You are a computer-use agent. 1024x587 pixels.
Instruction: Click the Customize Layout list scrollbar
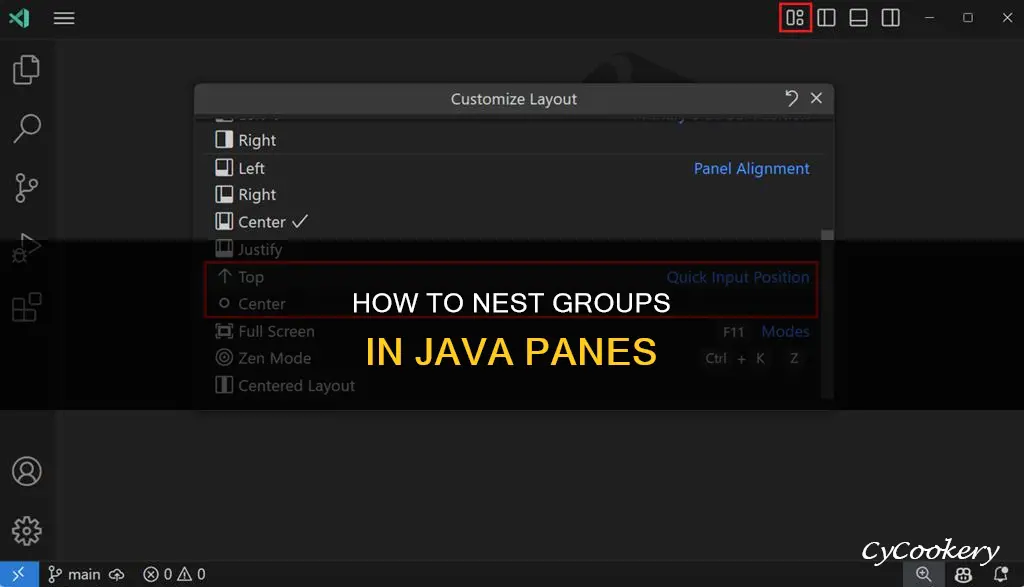click(x=827, y=234)
